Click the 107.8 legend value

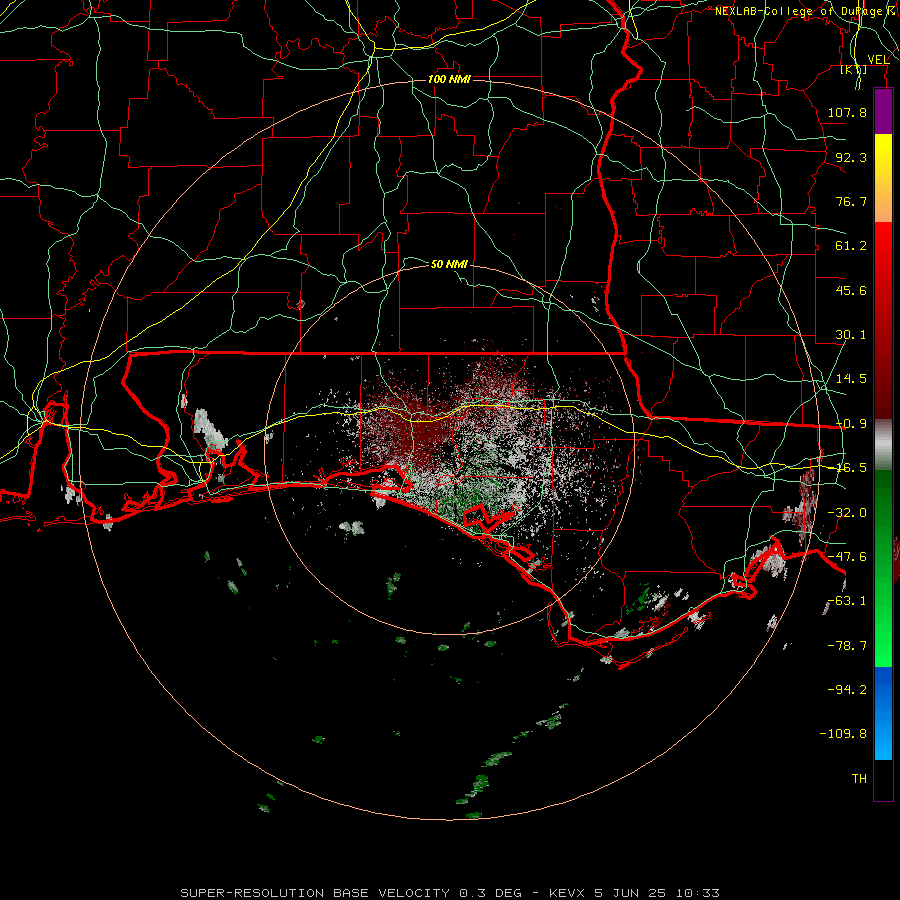click(x=847, y=112)
